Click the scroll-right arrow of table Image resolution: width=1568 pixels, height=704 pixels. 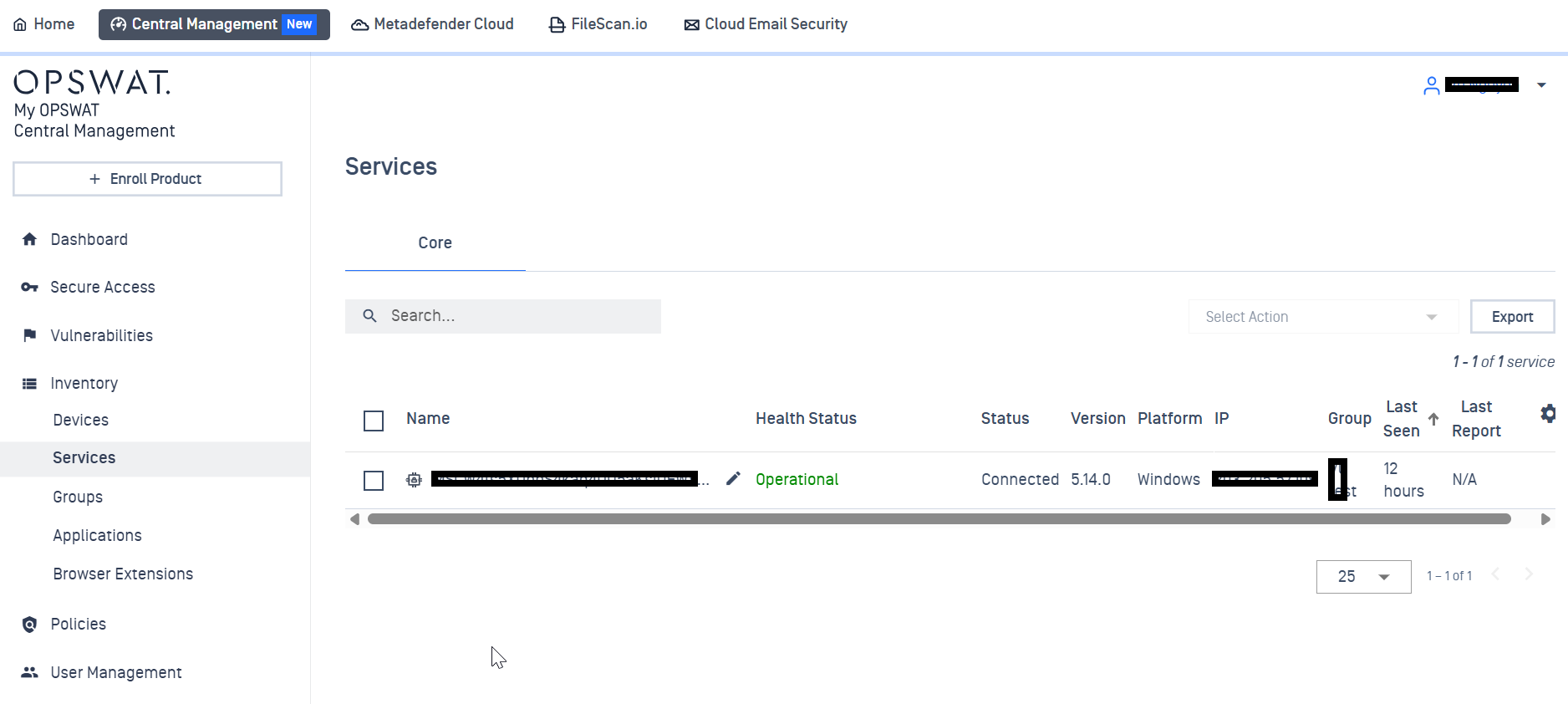click(1545, 519)
